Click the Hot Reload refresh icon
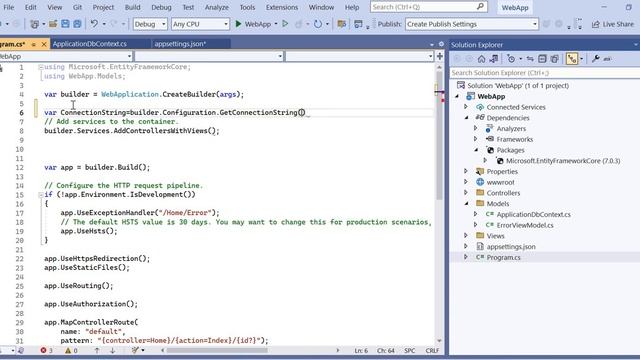This screenshot has height=360, width=640. pos(318,24)
